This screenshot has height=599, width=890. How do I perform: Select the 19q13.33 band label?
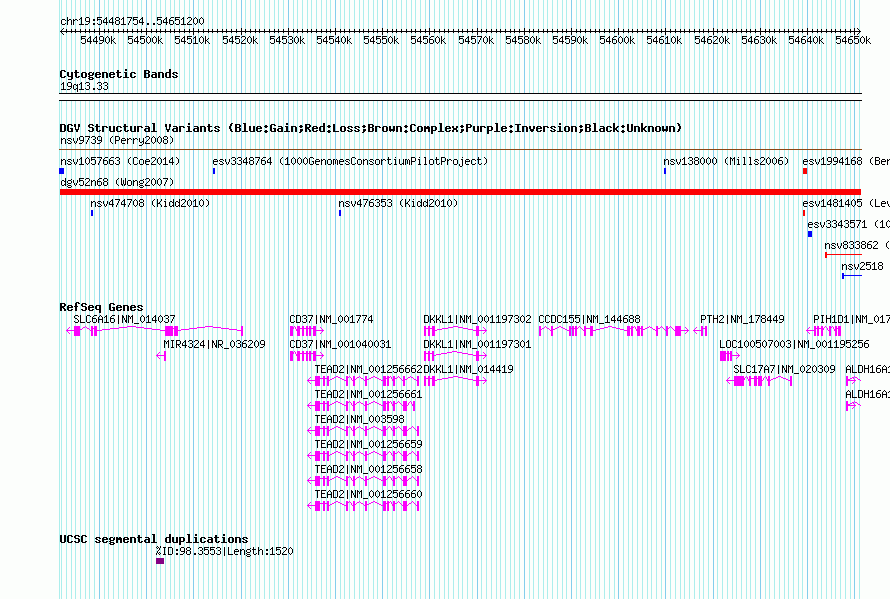[x=84, y=86]
